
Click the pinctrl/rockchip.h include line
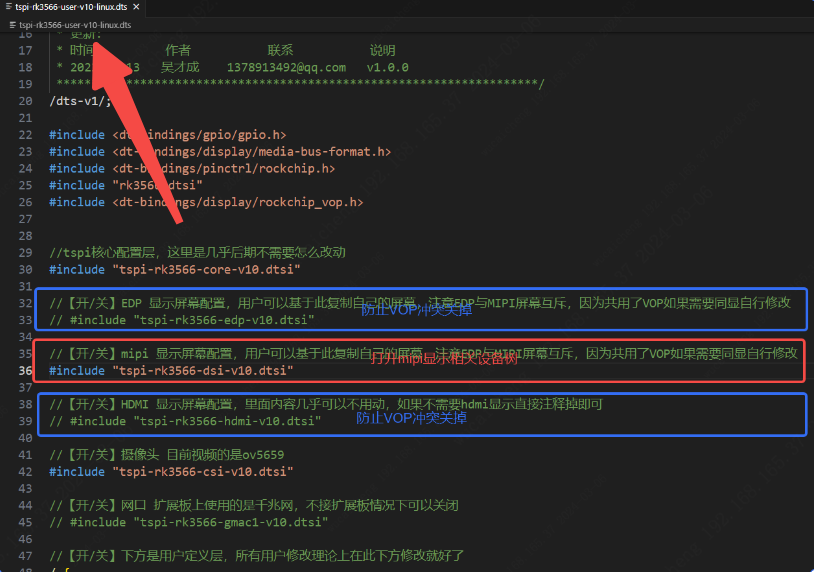pyautogui.click(x=192, y=168)
